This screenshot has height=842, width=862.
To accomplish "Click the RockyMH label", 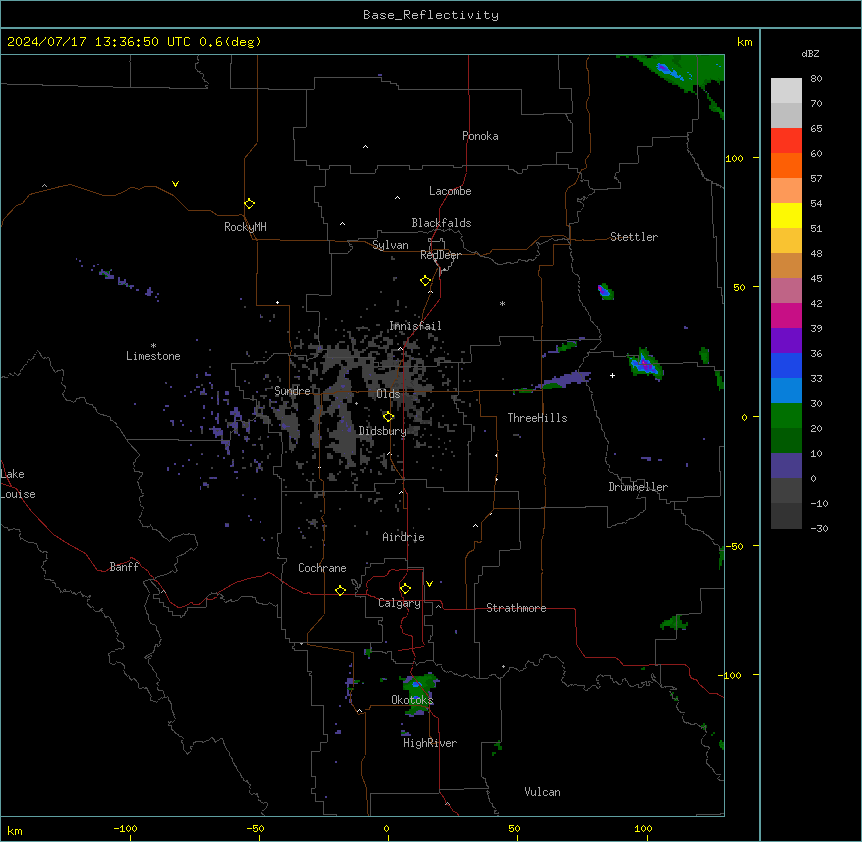I will (245, 227).
